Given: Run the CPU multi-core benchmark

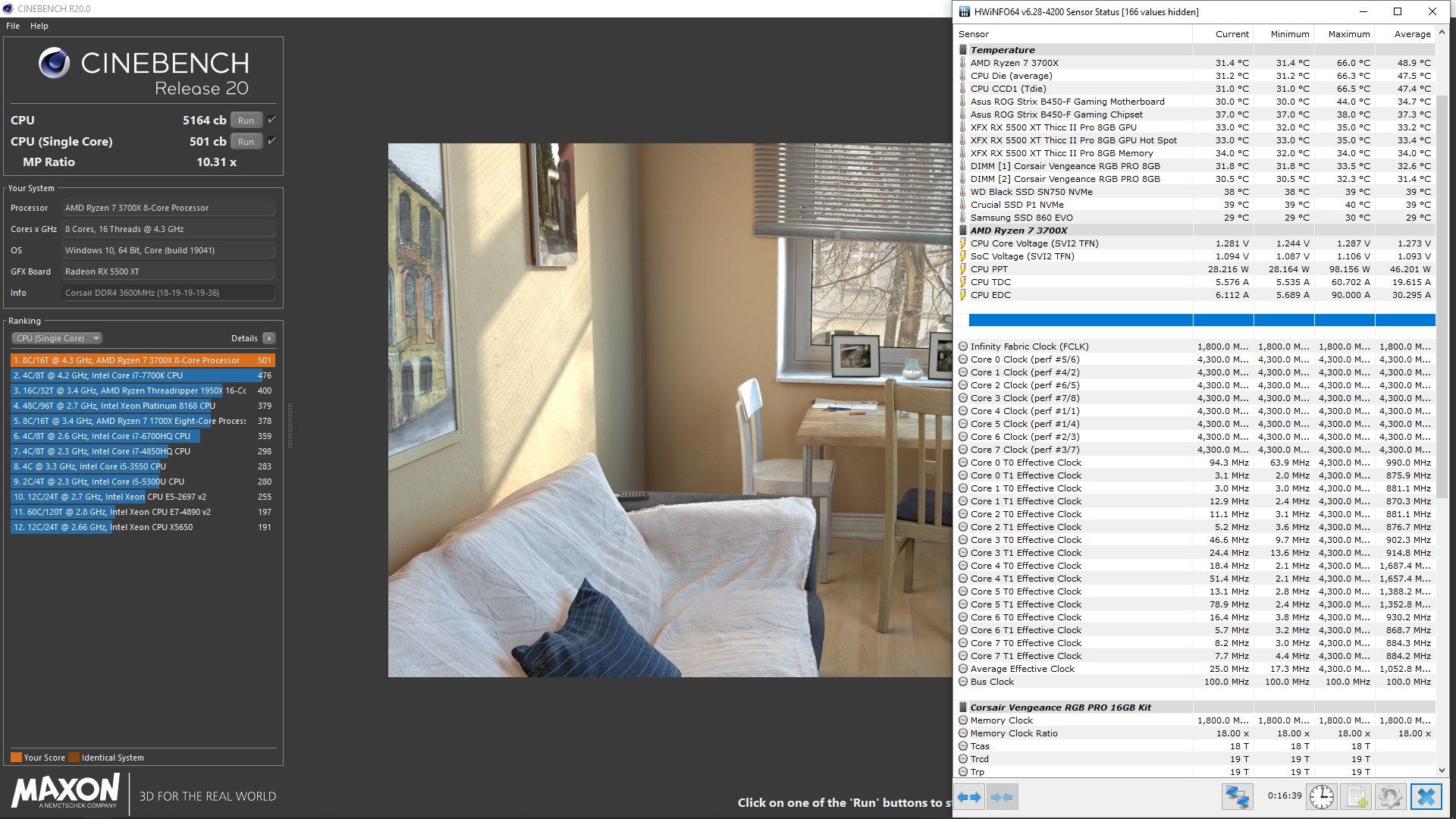Looking at the screenshot, I should pyautogui.click(x=246, y=121).
